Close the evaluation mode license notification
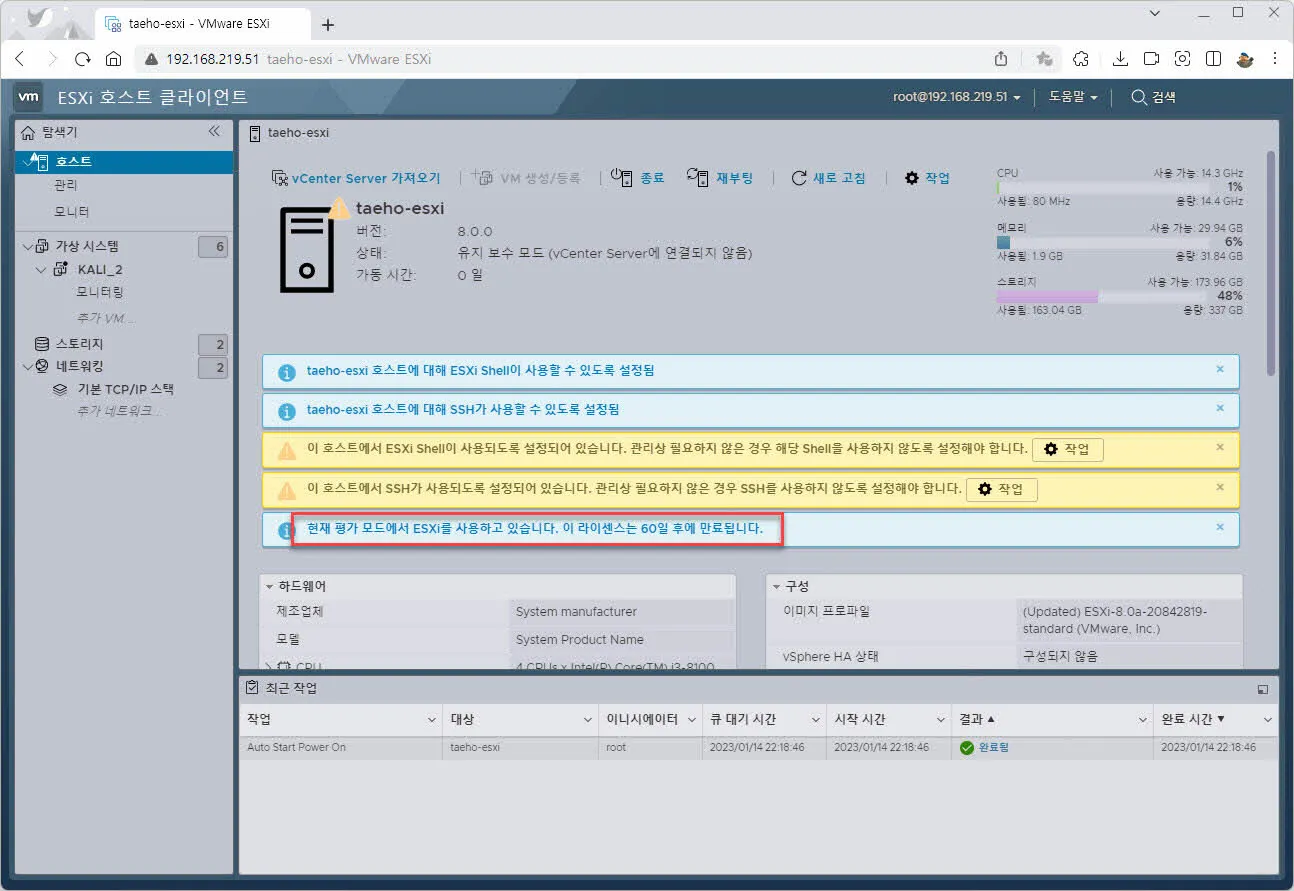This screenshot has width=1294, height=891. click(1219, 527)
